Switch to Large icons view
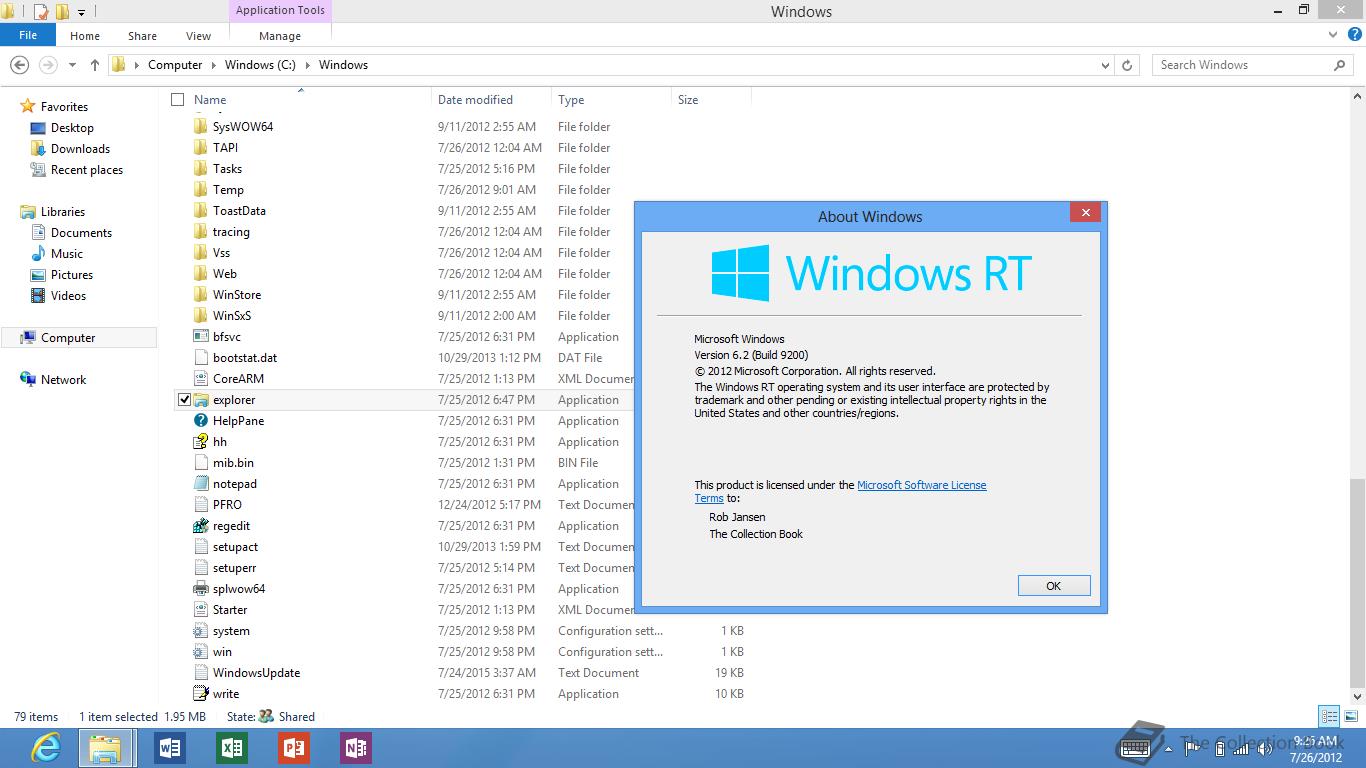 click(x=1349, y=716)
